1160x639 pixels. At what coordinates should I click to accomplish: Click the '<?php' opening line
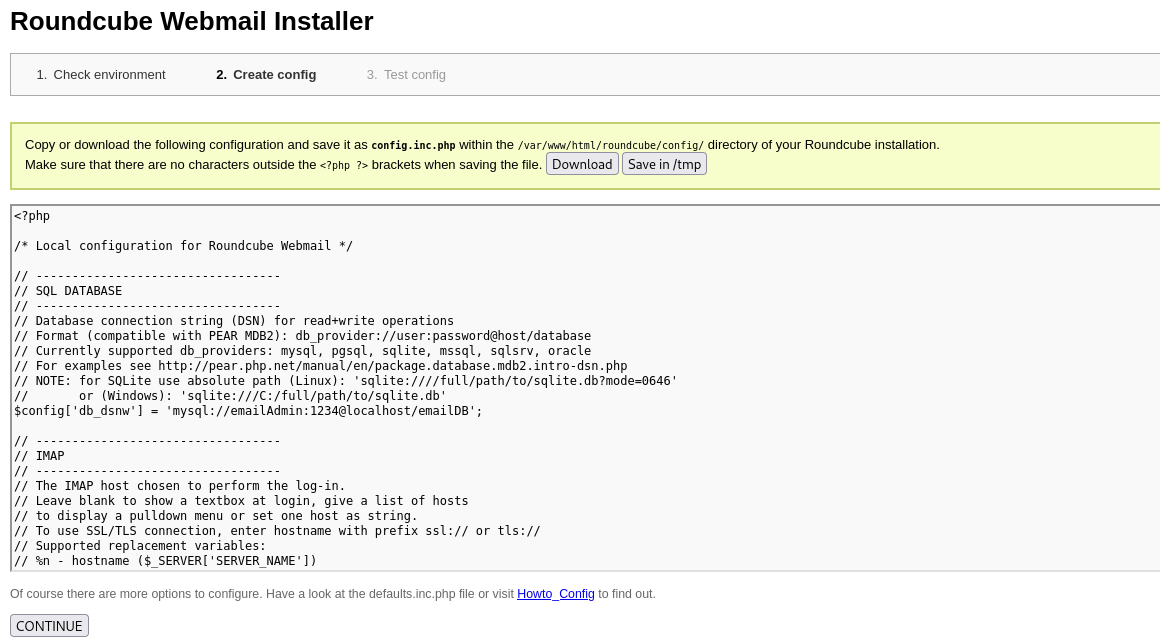click(x=32, y=216)
